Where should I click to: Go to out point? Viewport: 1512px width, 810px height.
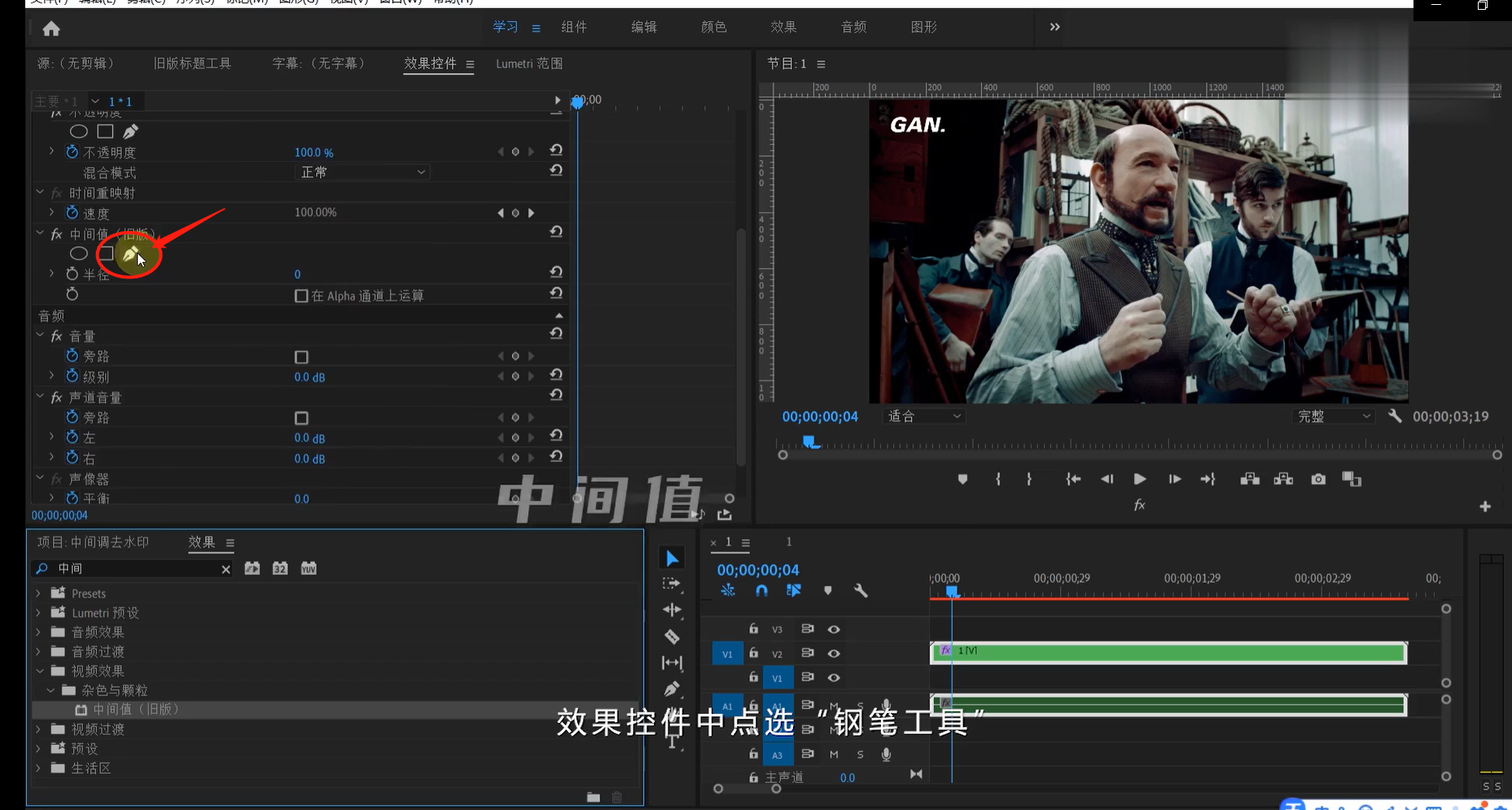(x=1207, y=479)
